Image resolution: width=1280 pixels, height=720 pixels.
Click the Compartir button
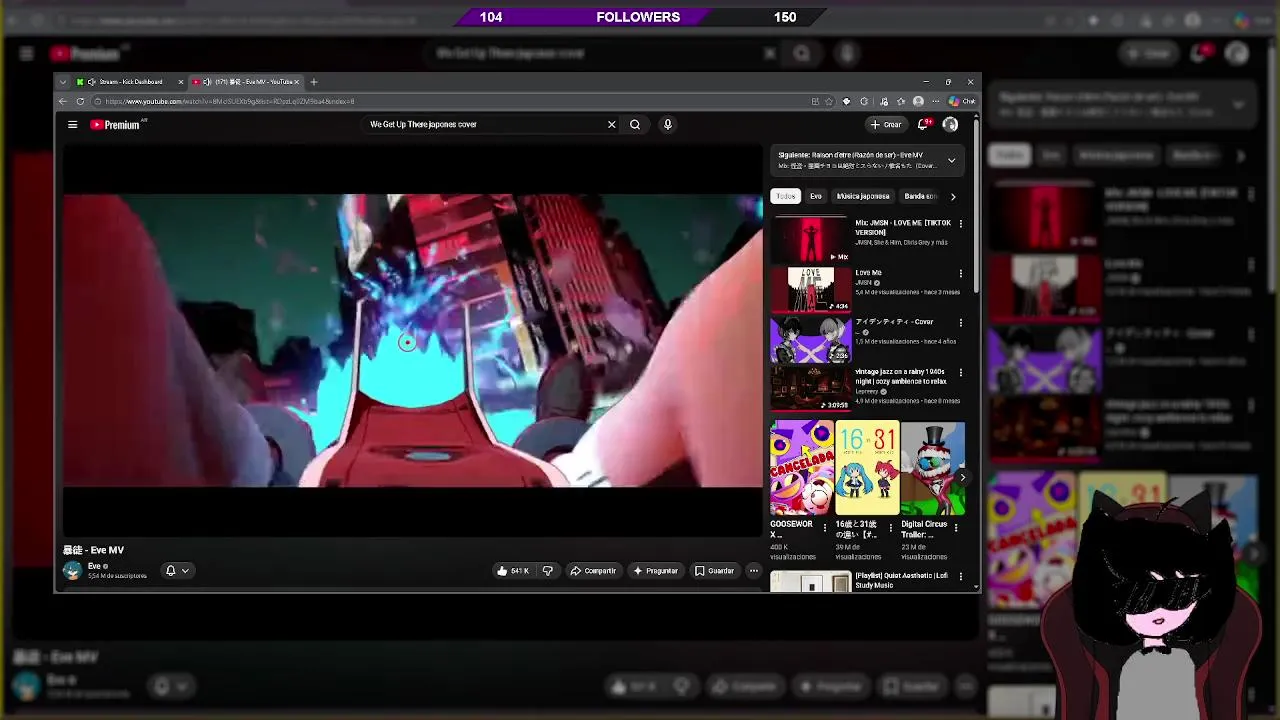tap(593, 570)
